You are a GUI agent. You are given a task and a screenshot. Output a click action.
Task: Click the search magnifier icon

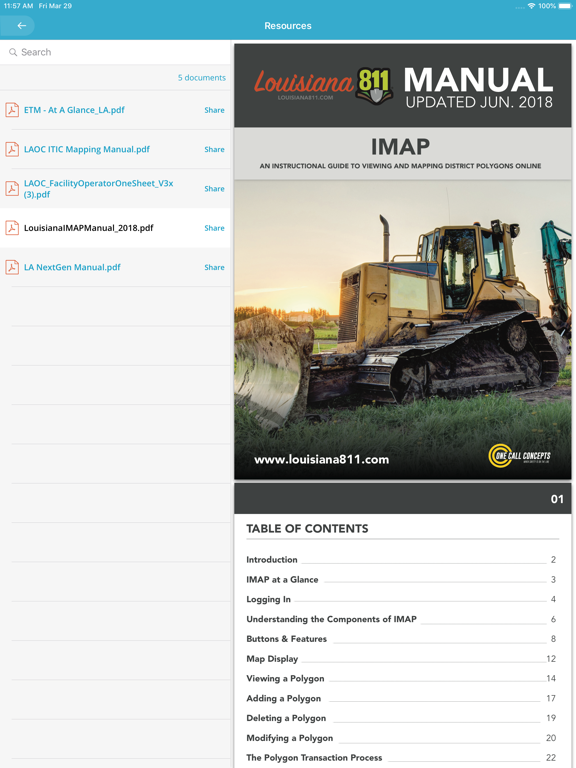pos(13,52)
